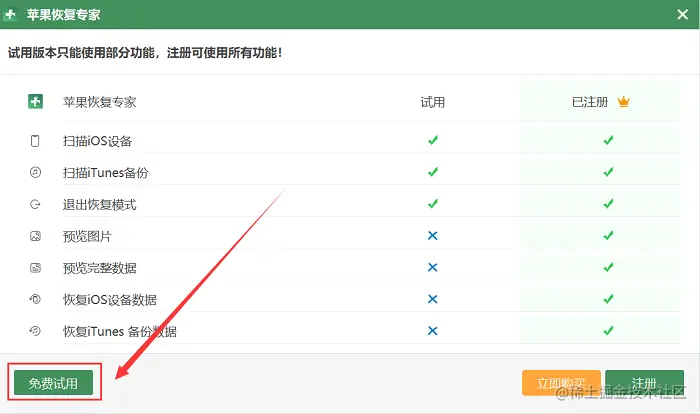This screenshot has height=414, width=700.
Task: Click the phone icon for 扫描iOS设备
Action: (x=35, y=141)
